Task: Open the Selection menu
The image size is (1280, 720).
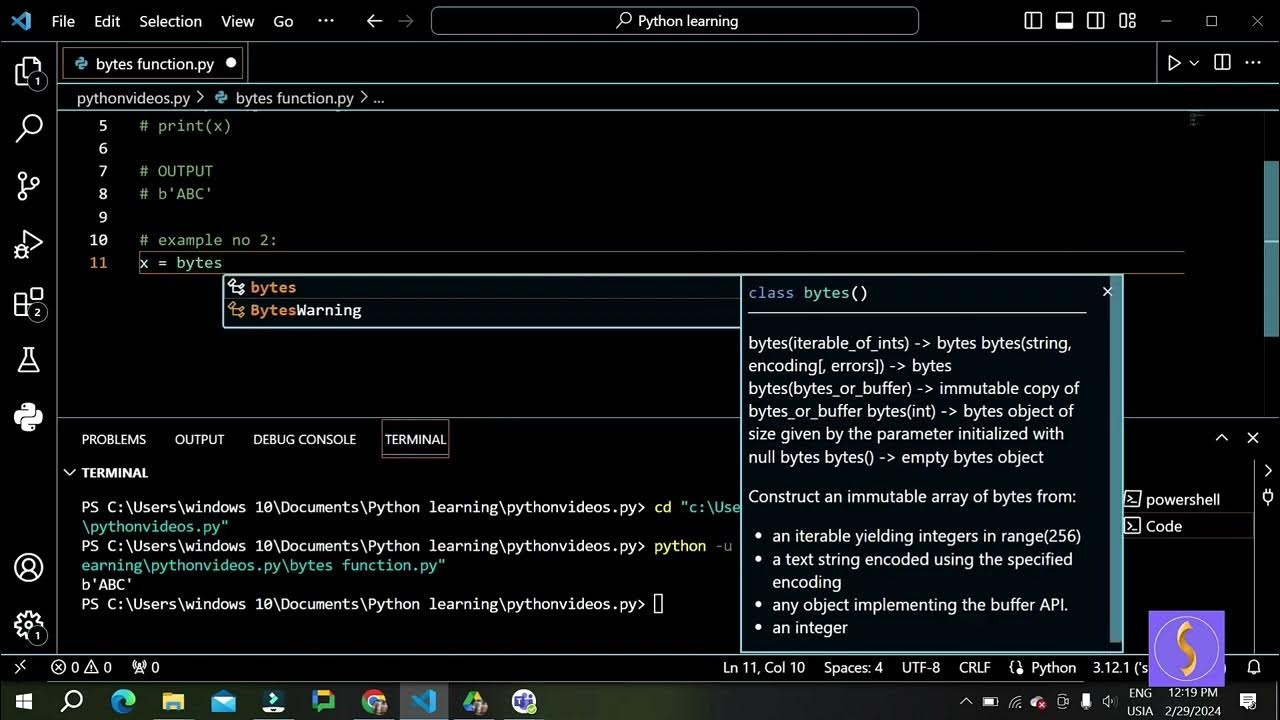Action: (170, 21)
